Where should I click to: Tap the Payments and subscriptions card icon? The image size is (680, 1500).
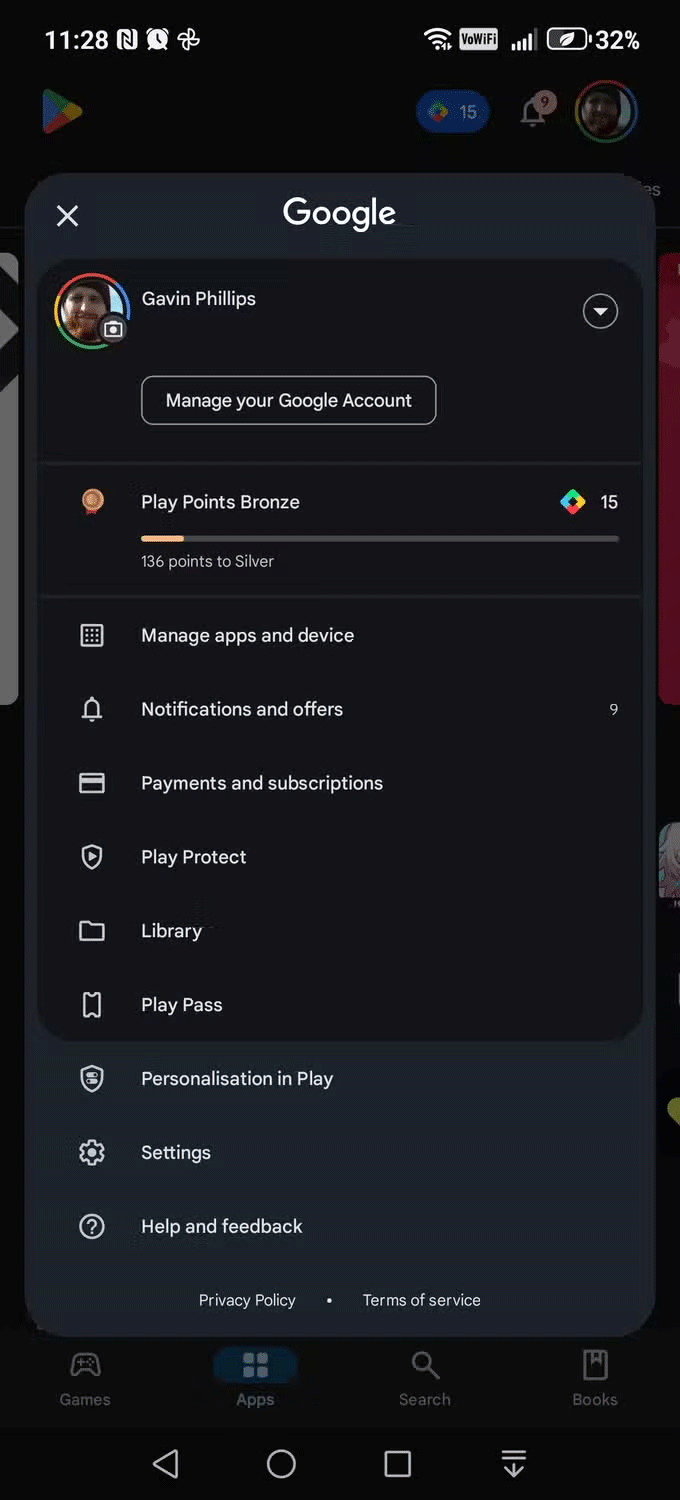(92, 783)
